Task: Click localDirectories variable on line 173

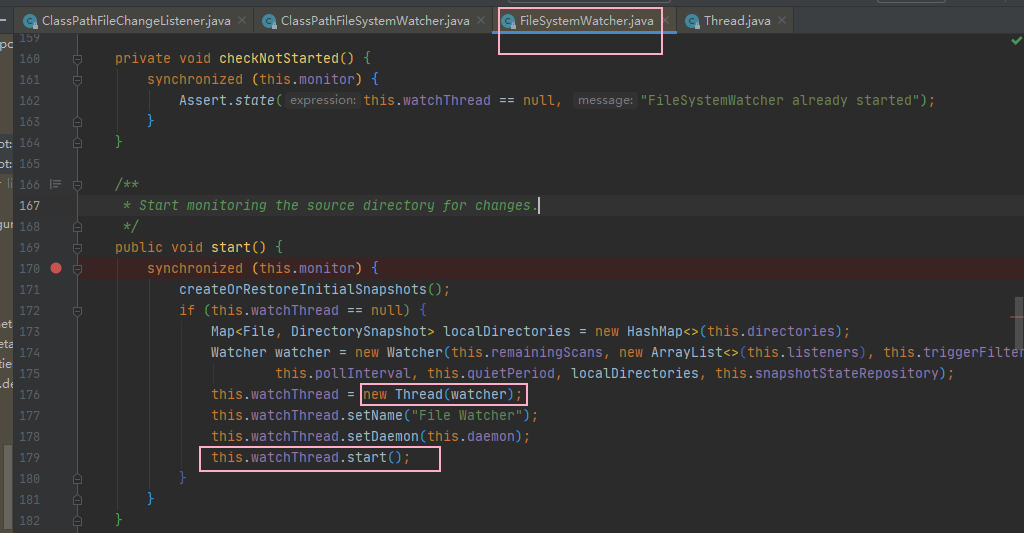Action: pyautogui.click(x=507, y=331)
